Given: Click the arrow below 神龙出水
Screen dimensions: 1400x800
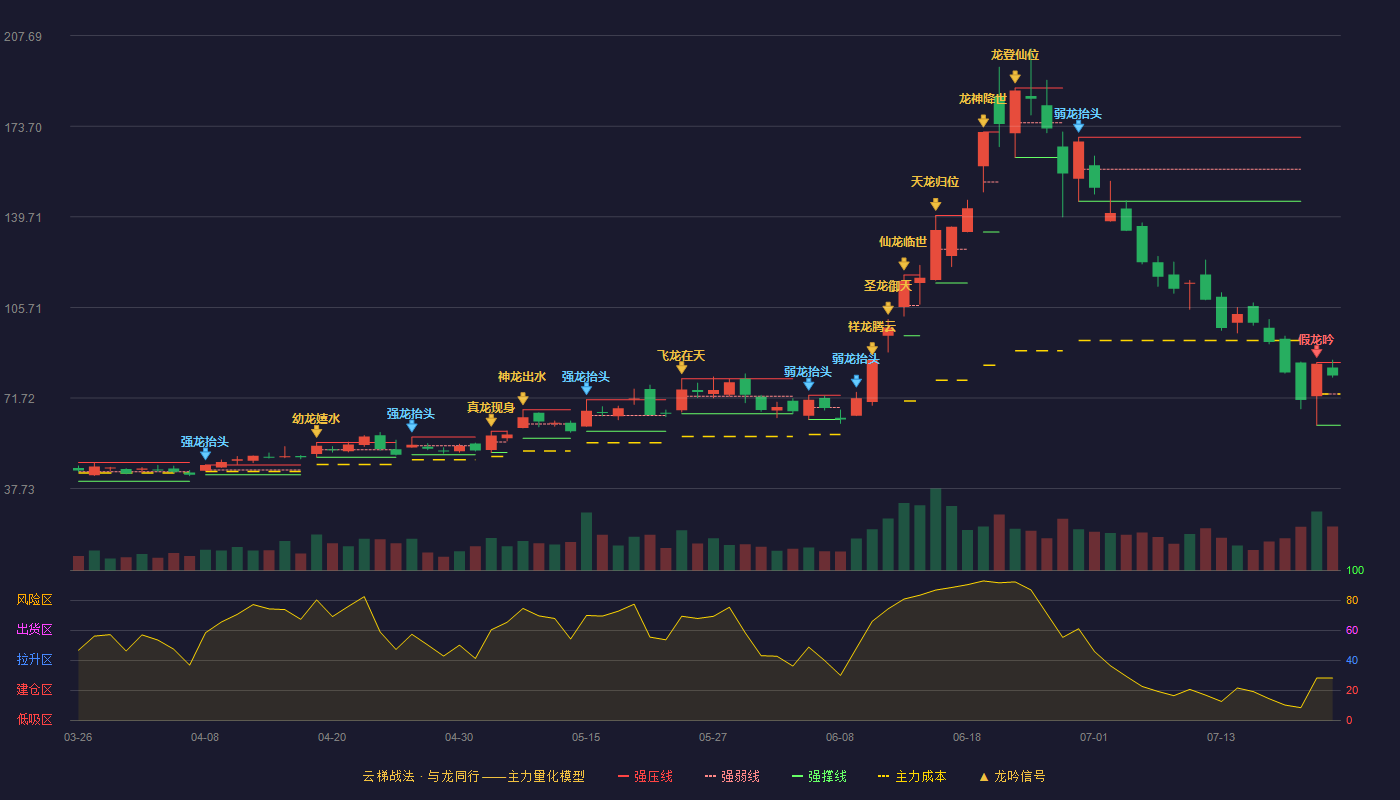Looking at the screenshot, I should [523, 399].
